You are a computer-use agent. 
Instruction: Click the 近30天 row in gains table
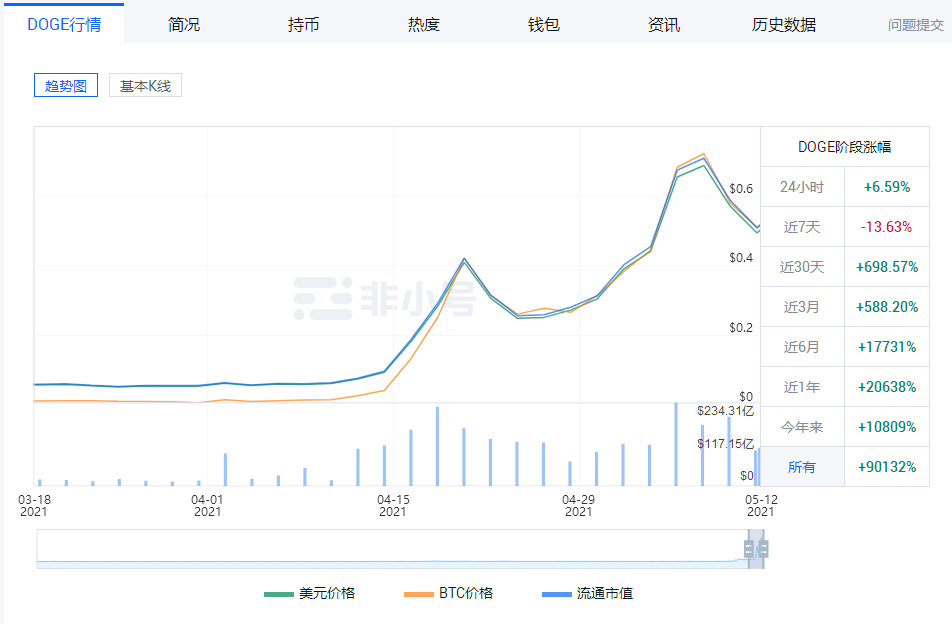(x=844, y=267)
